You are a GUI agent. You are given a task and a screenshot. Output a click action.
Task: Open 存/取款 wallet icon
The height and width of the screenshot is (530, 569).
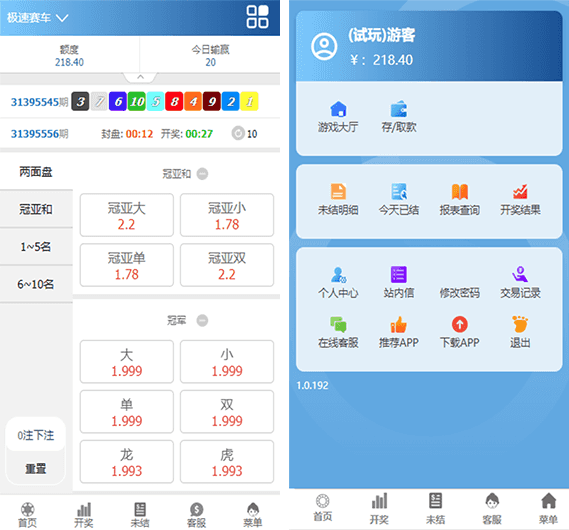398,108
